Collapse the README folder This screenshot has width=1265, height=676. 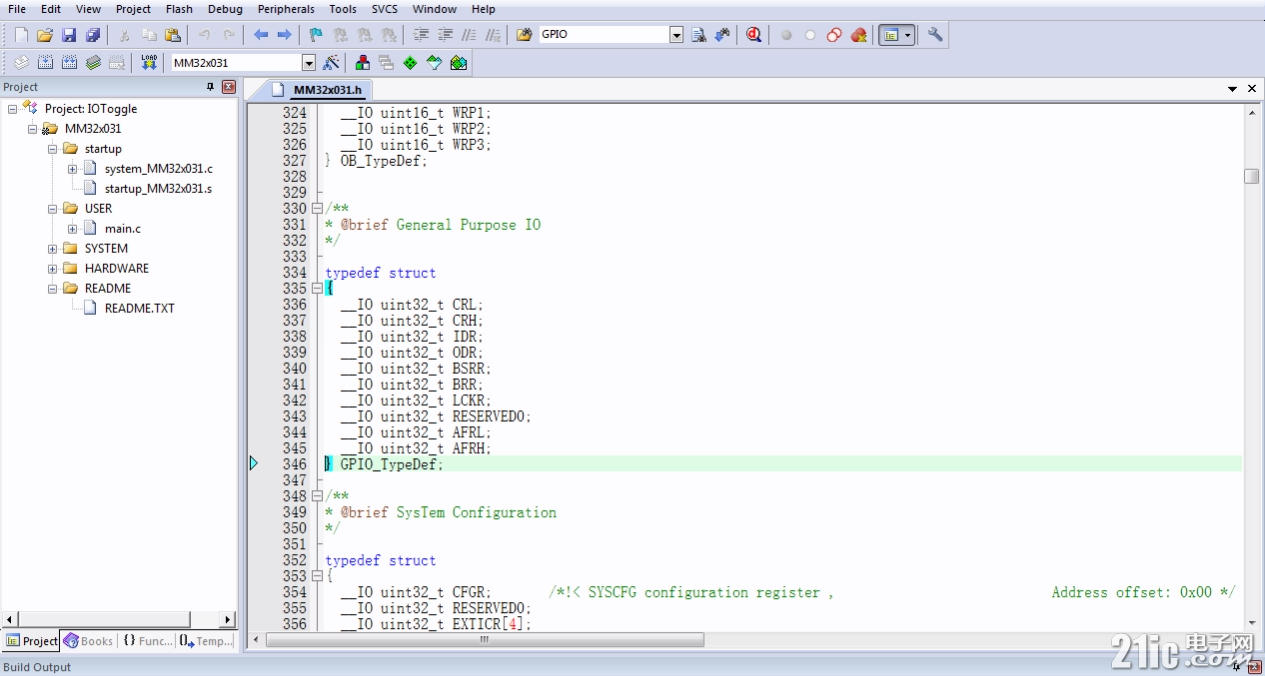pyautogui.click(x=52, y=288)
